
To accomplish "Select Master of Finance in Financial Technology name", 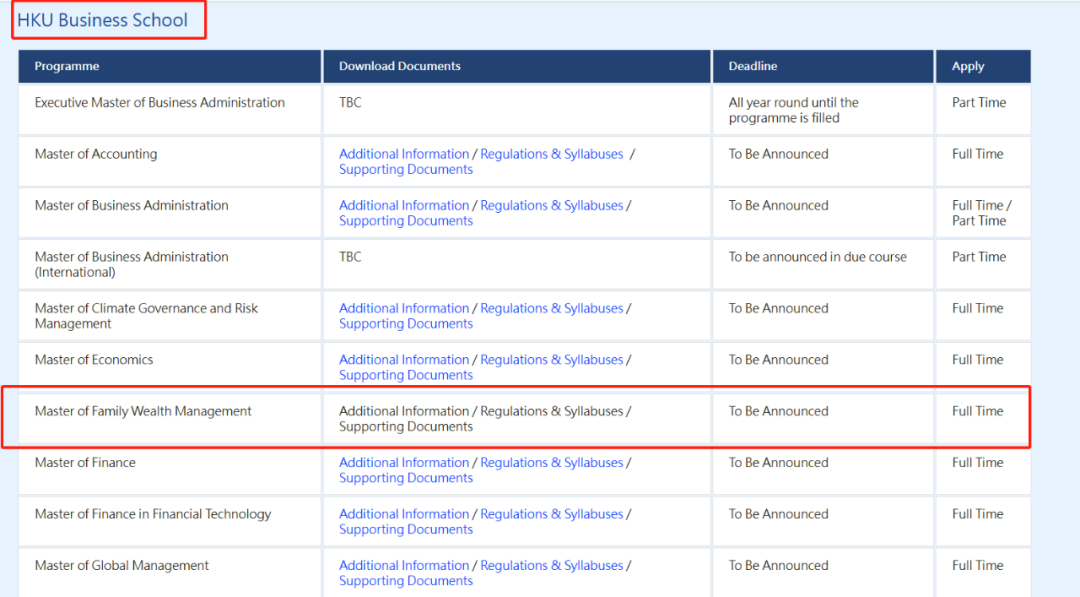I will point(153,514).
